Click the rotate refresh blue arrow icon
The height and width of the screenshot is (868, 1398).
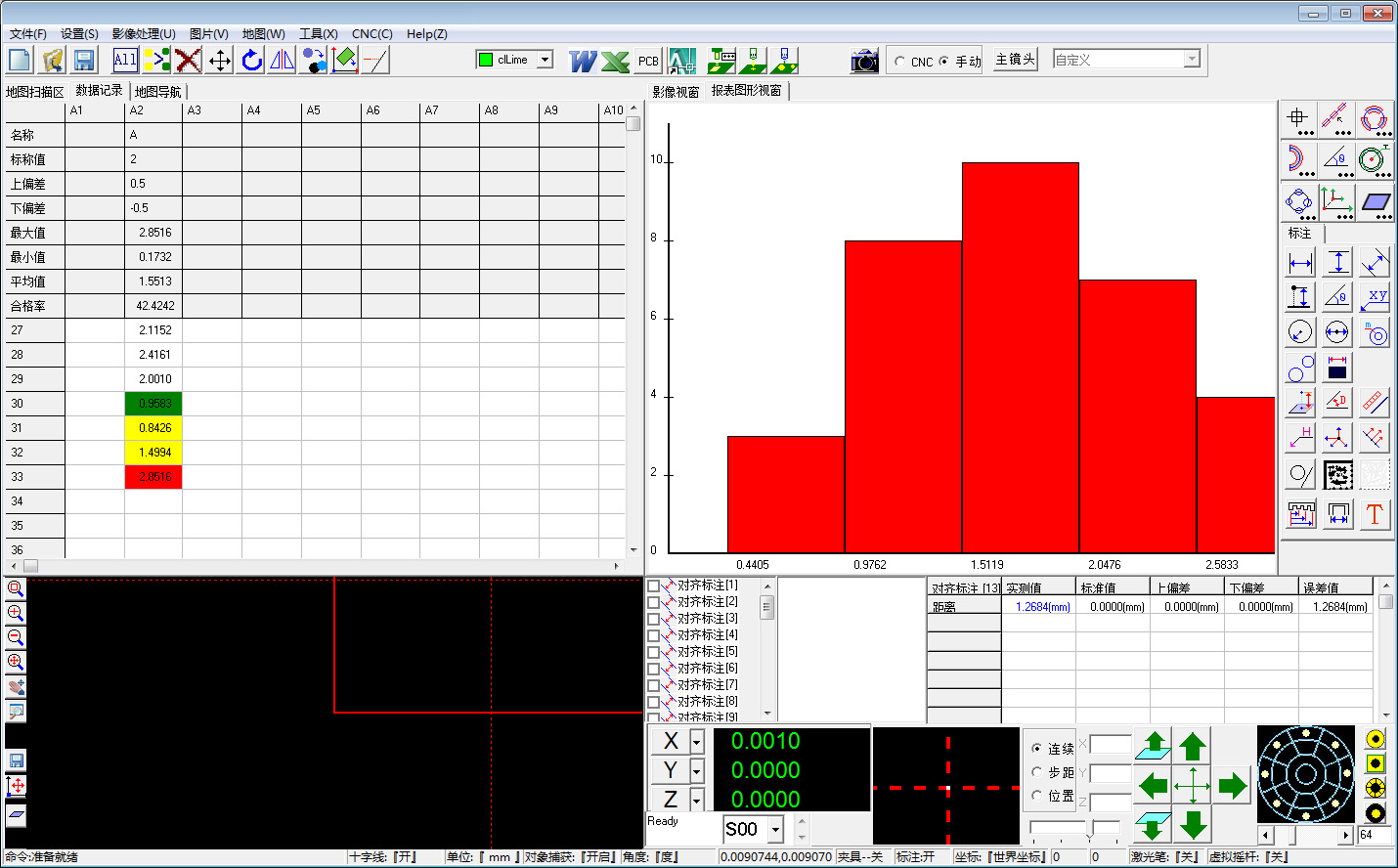(251, 61)
